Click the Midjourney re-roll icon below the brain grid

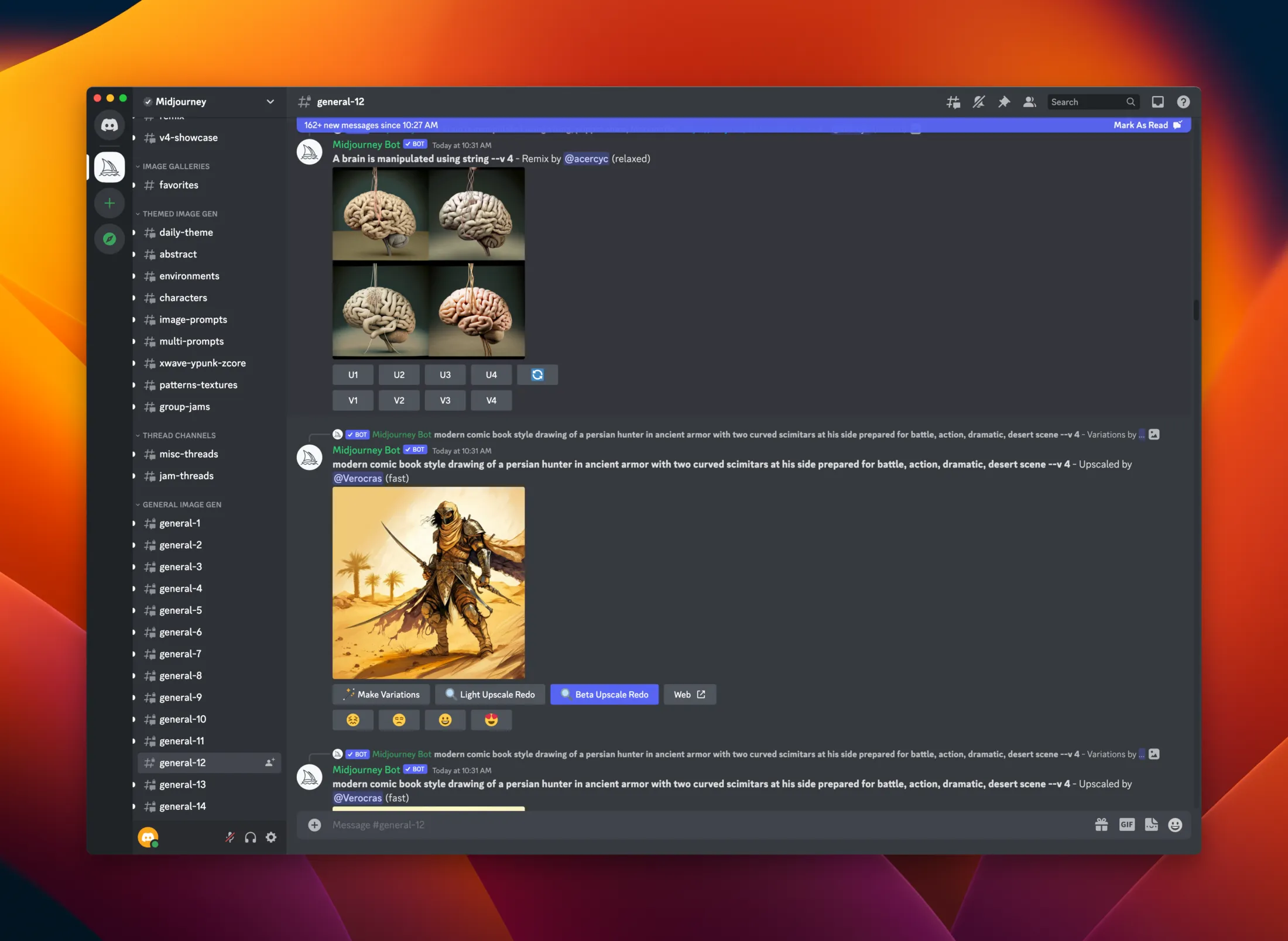click(537, 375)
